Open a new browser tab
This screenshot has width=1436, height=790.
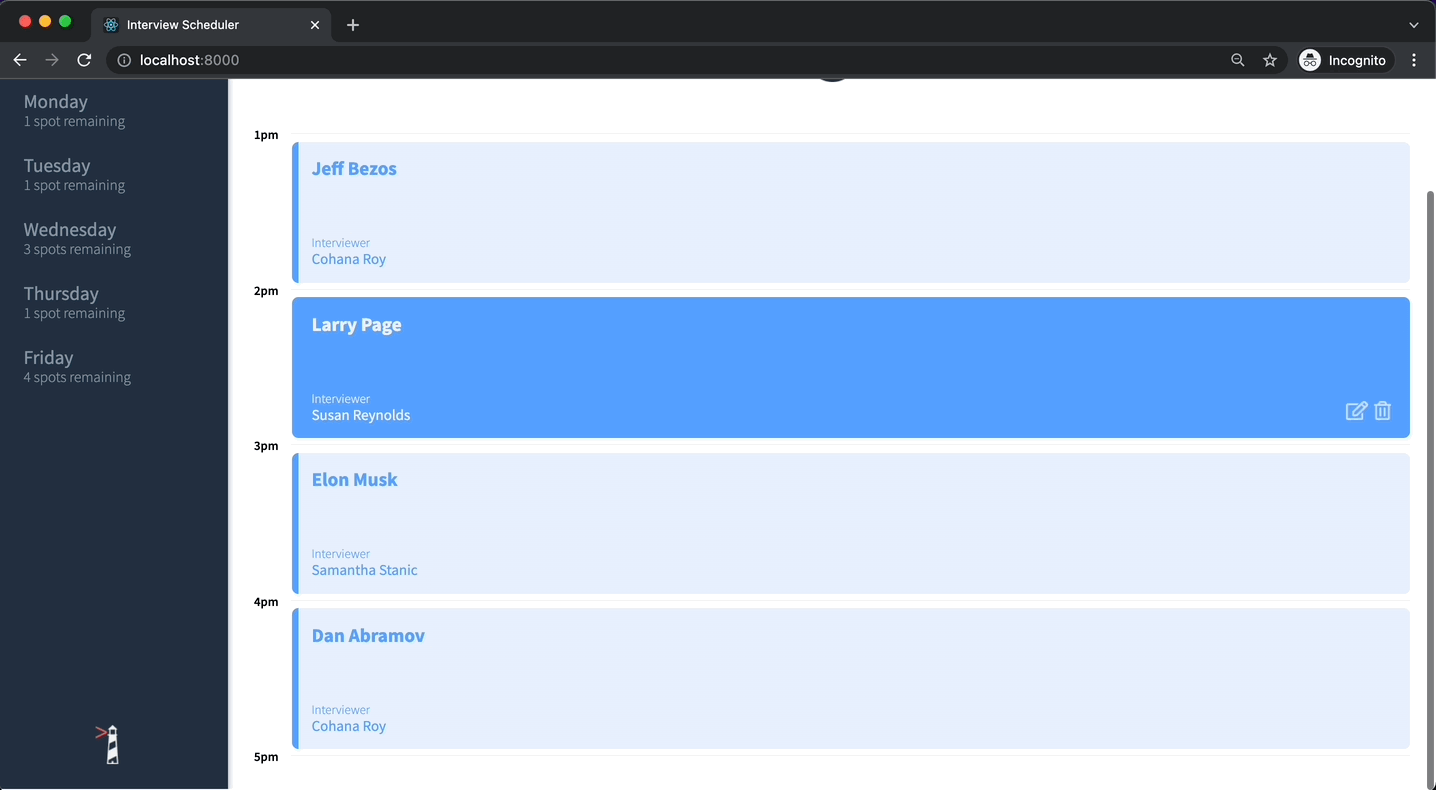point(353,25)
